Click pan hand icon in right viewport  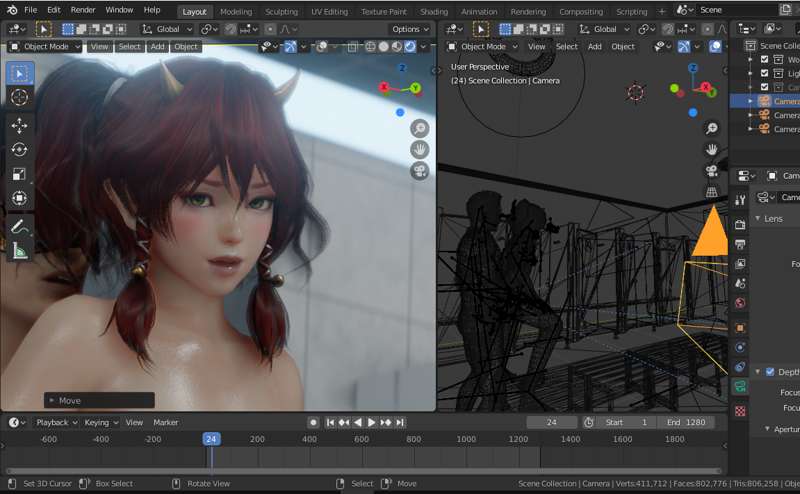click(711, 150)
